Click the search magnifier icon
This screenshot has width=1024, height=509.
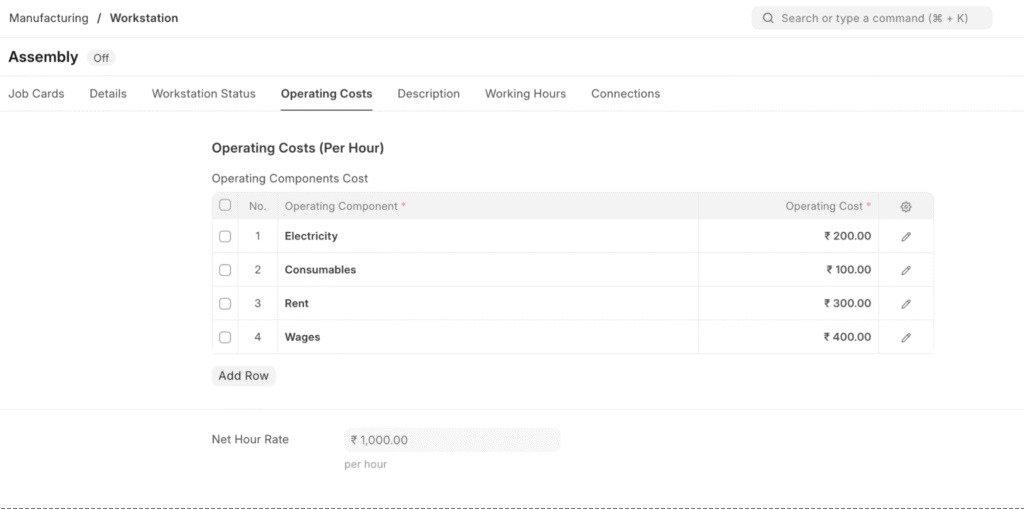click(768, 18)
